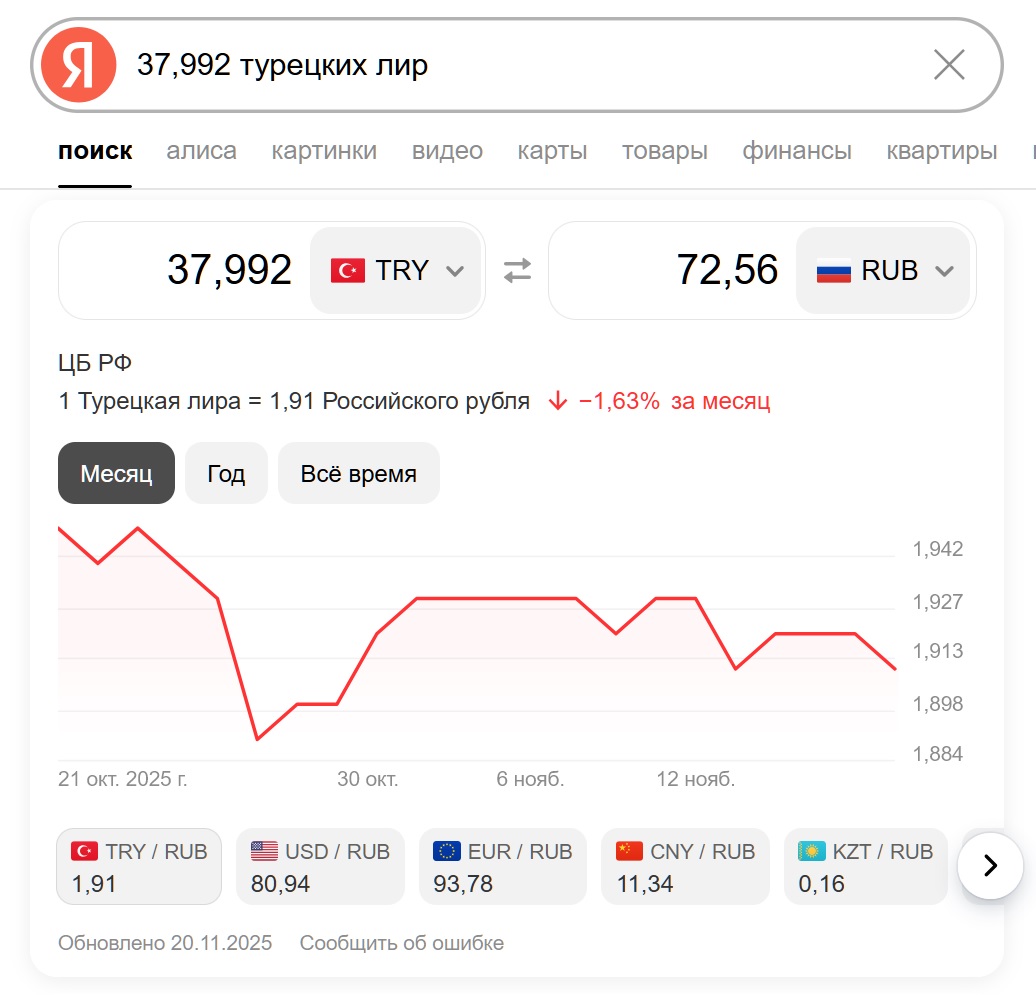This screenshot has height=995, width=1036.
Task: Click the Russian flag icon in the converter
Action: 834,270
